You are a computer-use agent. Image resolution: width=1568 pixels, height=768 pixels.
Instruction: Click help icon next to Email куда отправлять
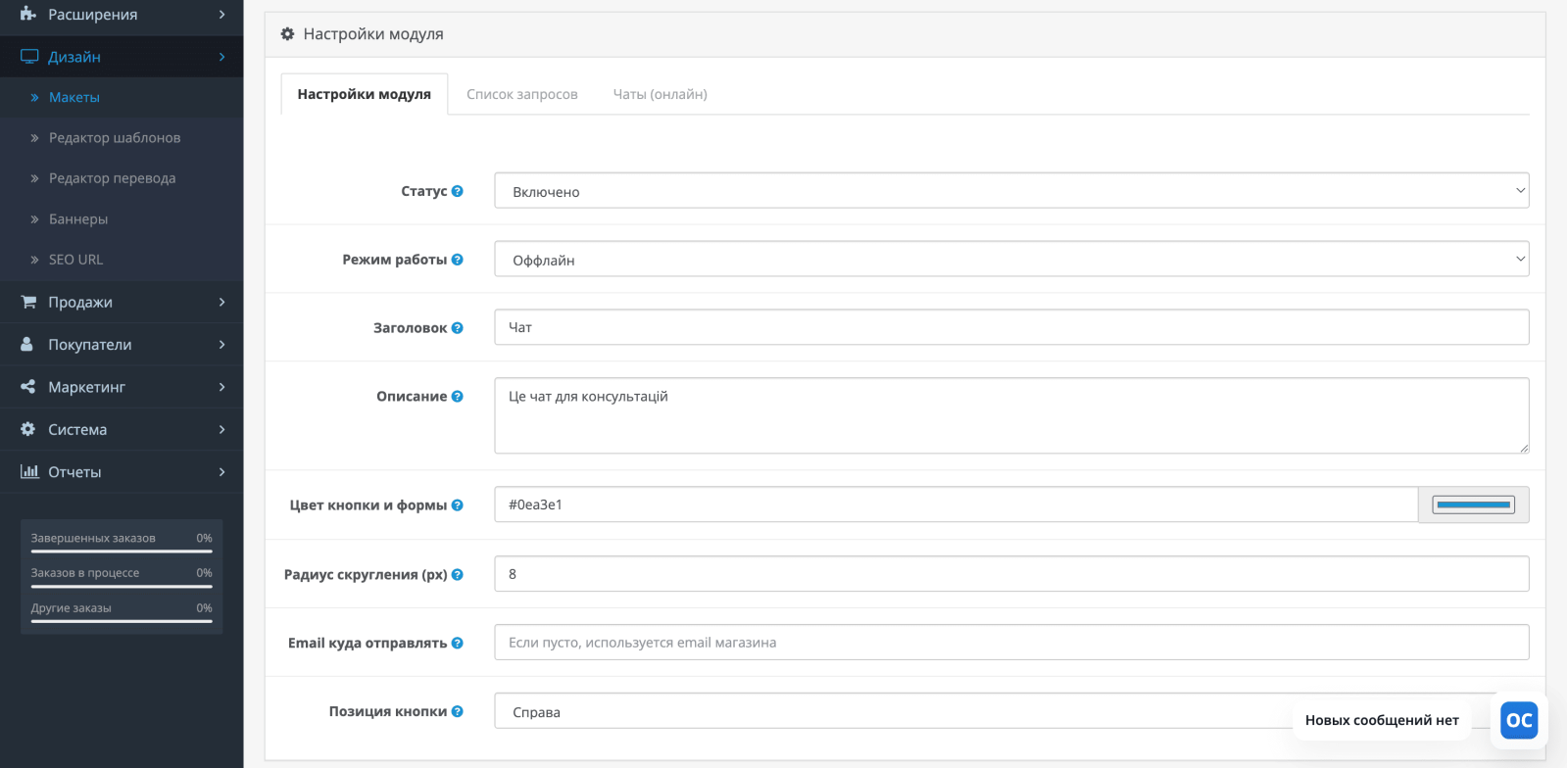458,644
